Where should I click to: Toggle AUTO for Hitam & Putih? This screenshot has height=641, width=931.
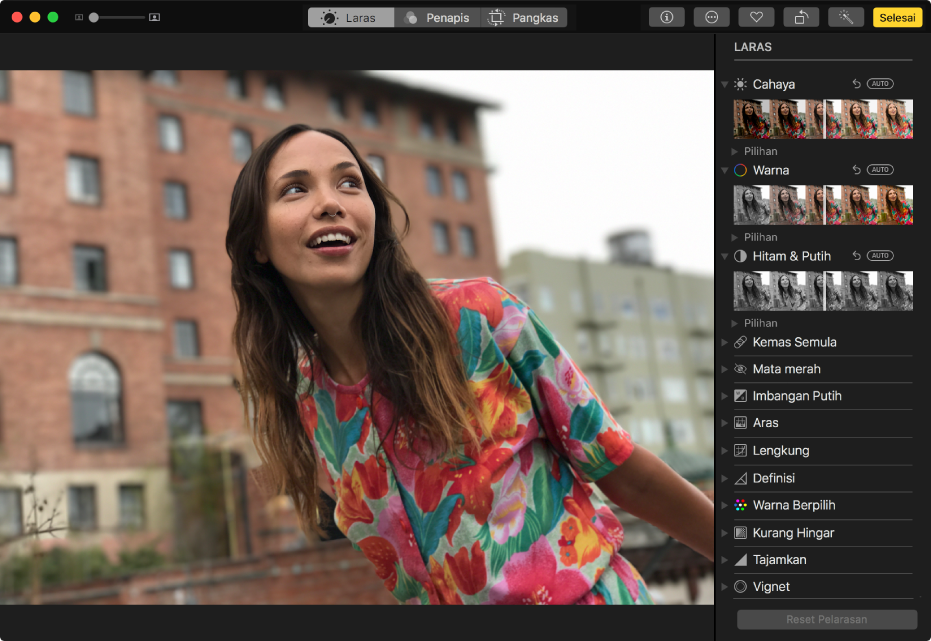880,256
